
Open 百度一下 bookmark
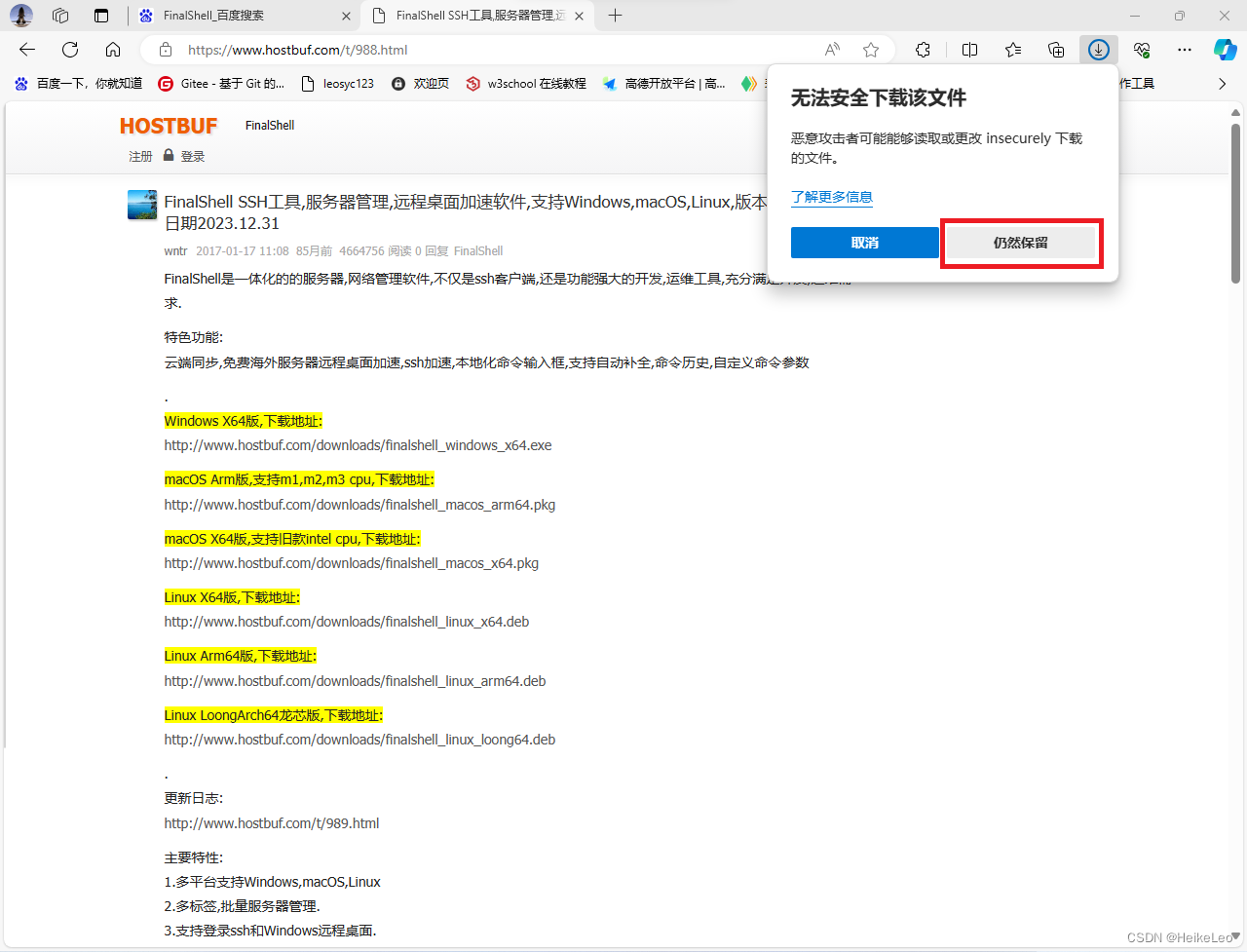(x=78, y=84)
